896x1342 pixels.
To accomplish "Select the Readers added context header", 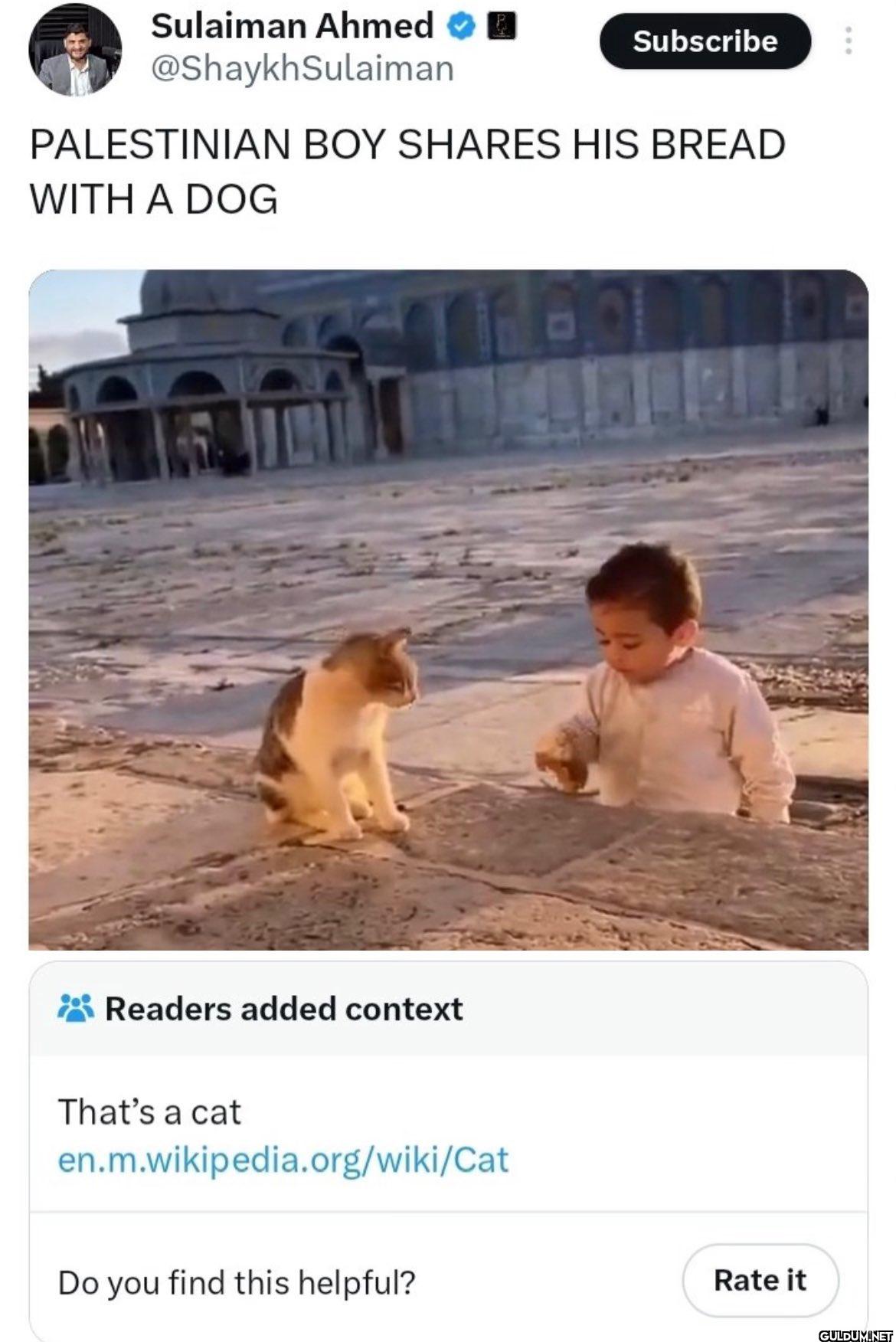I will [283, 1009].
